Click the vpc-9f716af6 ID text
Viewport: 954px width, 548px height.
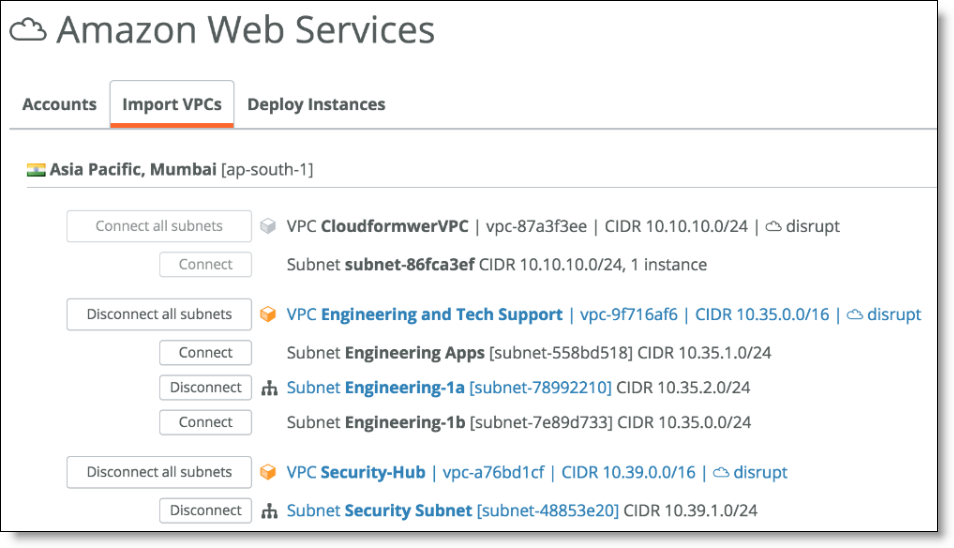click(628, 314)
